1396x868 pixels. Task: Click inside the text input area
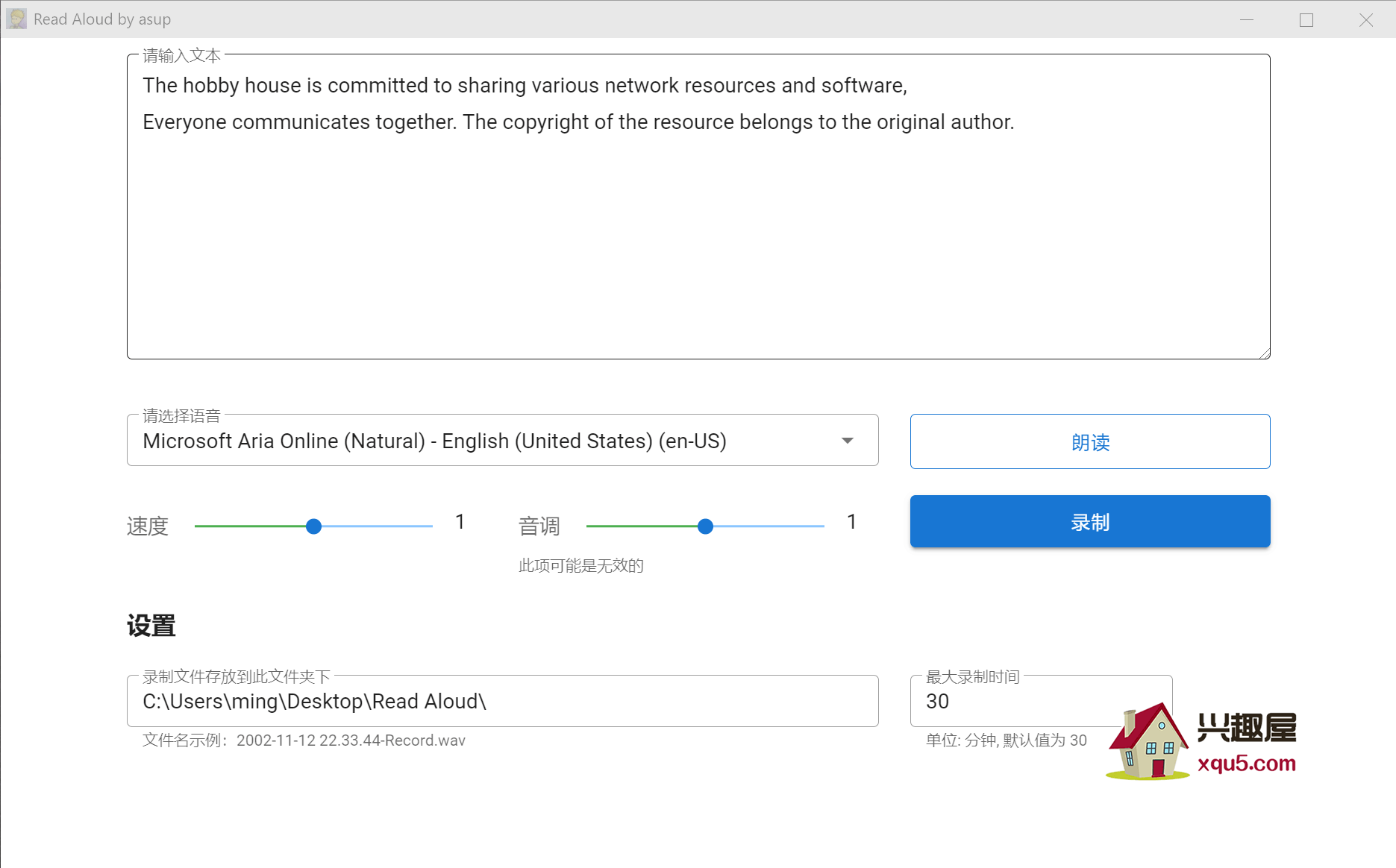[x=698, y=207]
